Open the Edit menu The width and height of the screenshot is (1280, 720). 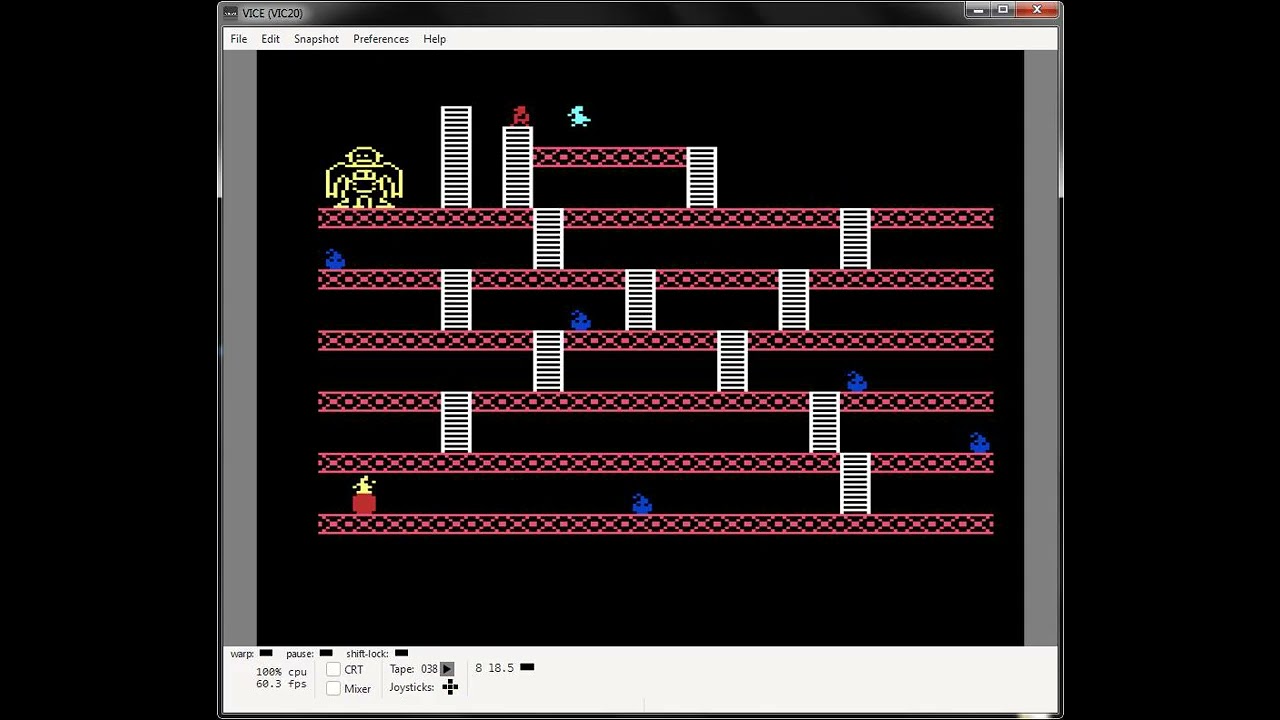(x=270, y=39)
